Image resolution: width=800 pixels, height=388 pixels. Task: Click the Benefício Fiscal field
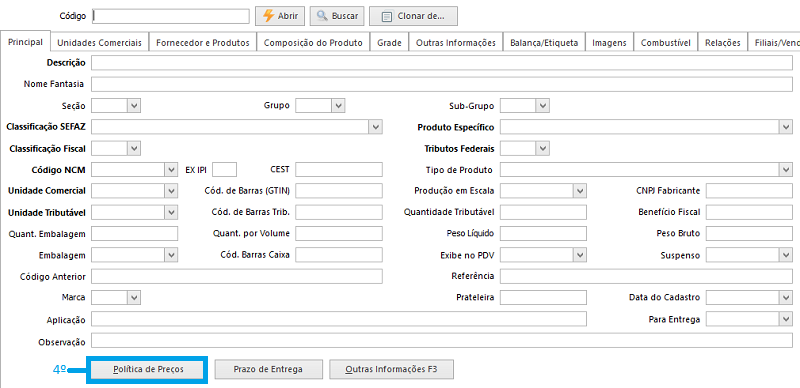[x=749, y=212]
